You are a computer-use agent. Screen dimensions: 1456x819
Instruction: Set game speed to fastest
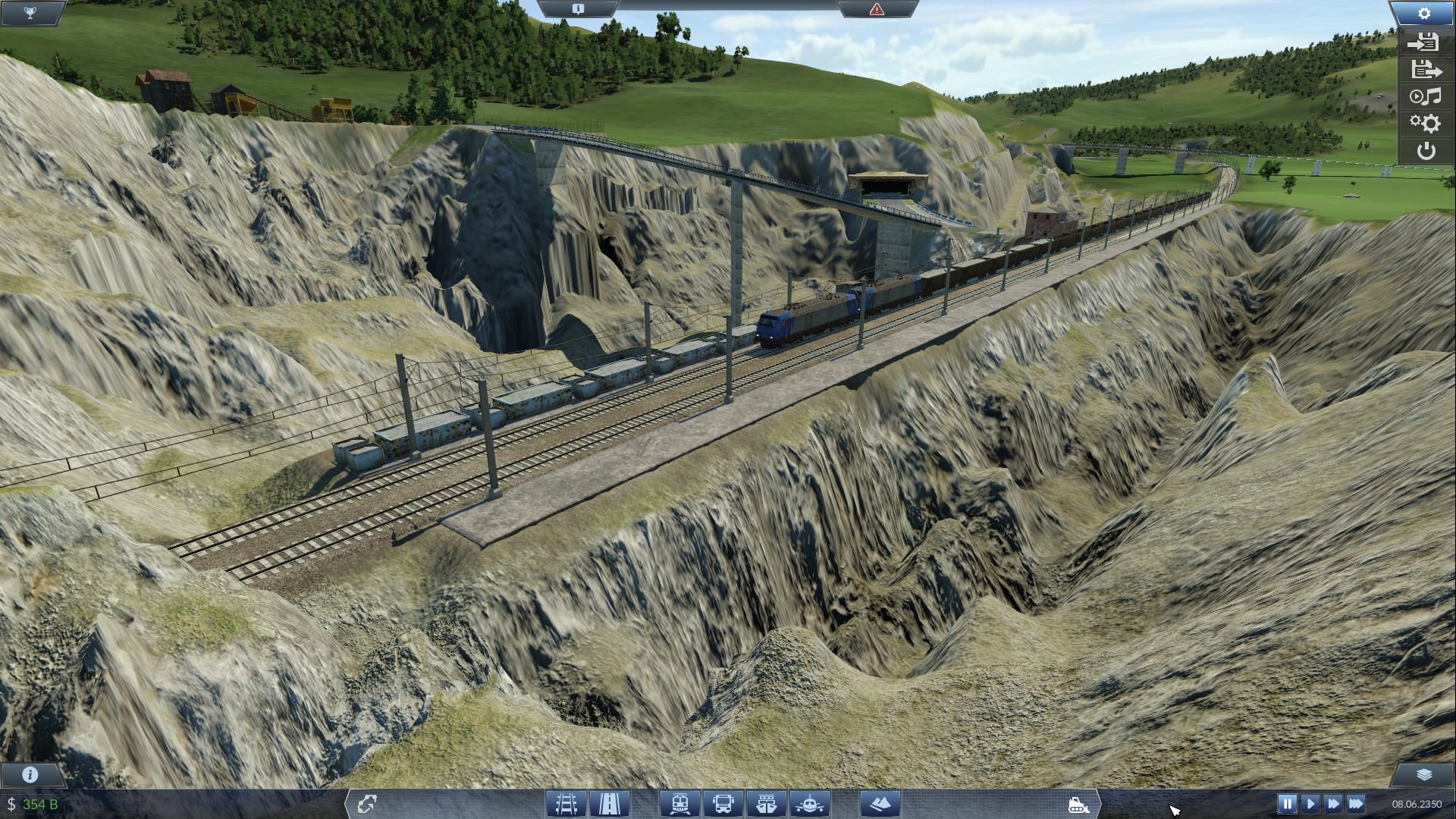click(x=1356, y=803)
